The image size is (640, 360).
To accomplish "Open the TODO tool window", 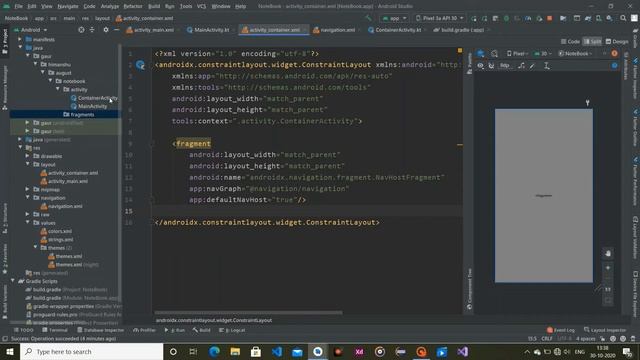I will 24,330.
